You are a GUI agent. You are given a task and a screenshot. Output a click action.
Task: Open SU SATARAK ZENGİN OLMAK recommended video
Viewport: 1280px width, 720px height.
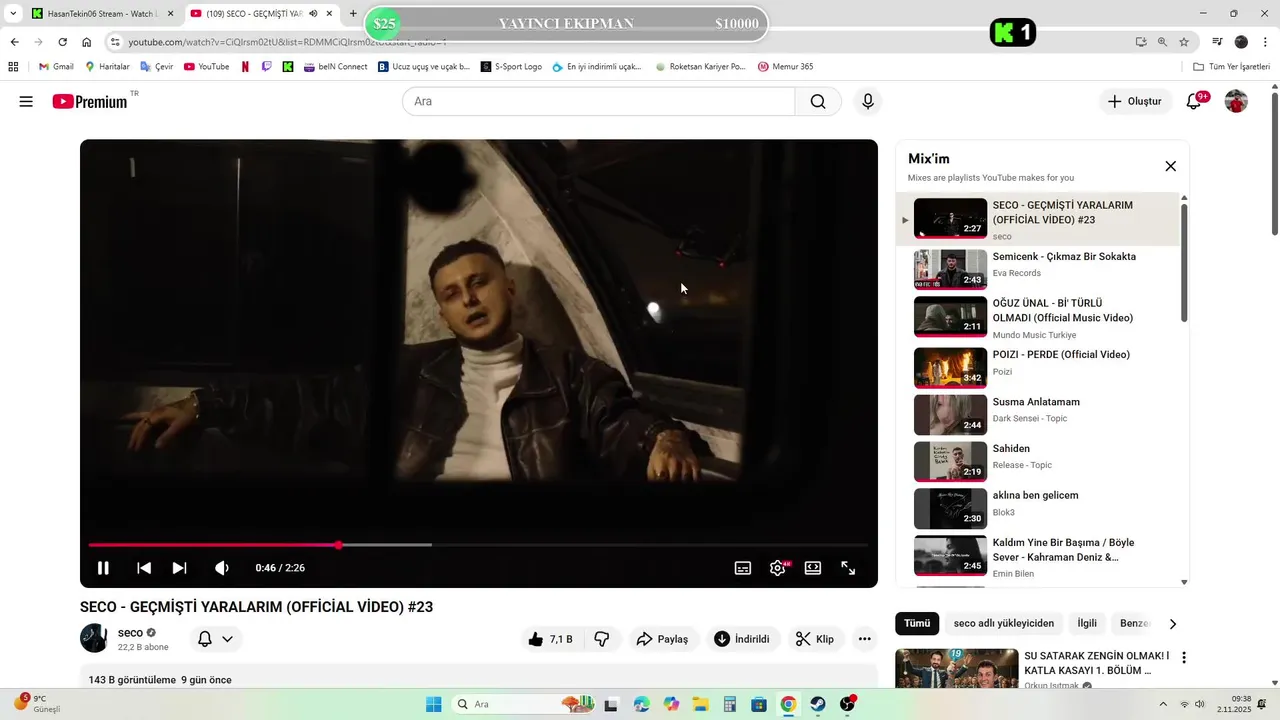tap(1096, 663)
